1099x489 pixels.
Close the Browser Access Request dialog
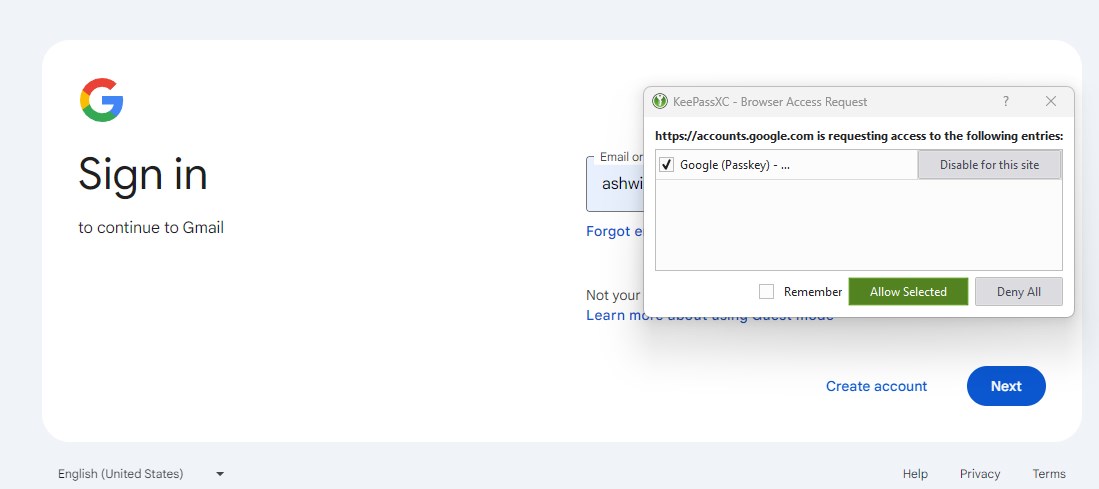1050,101
